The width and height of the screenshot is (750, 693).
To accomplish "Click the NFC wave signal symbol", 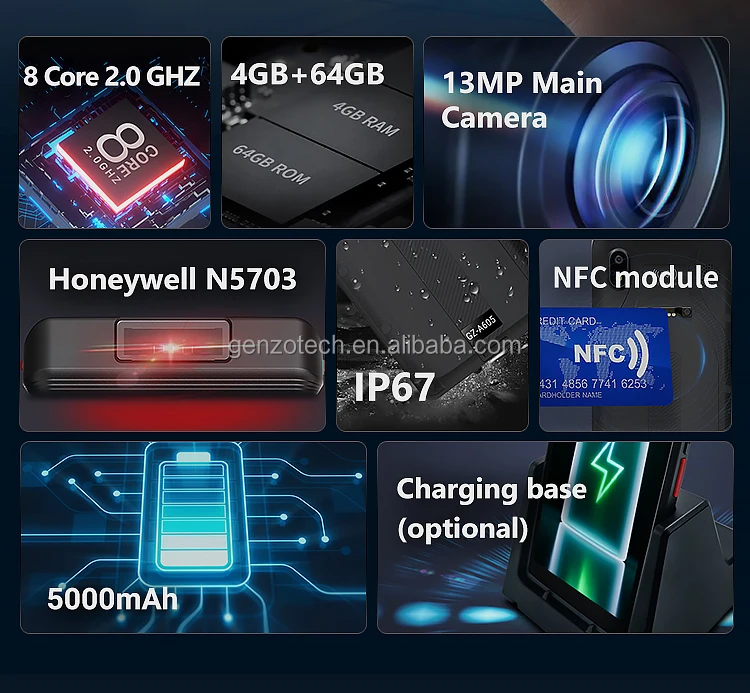I will point(640,354).
